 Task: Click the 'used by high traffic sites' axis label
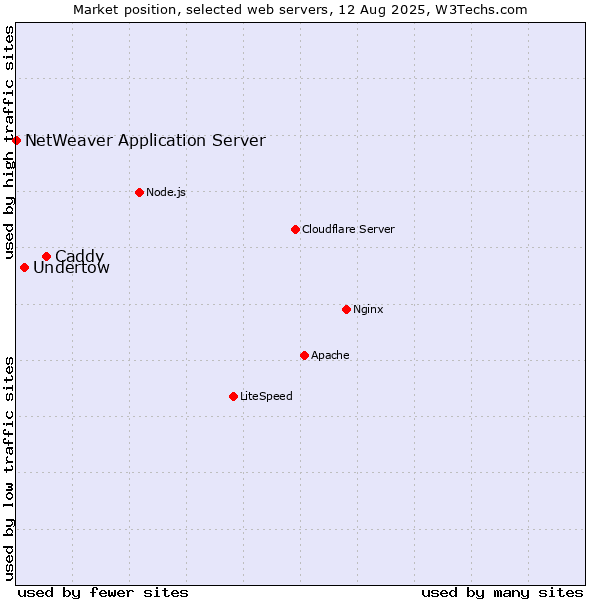pos(9,142)
